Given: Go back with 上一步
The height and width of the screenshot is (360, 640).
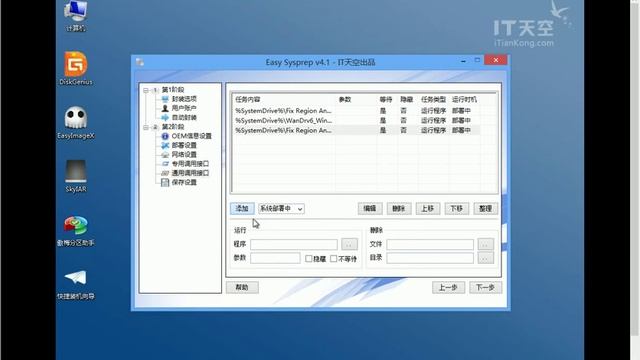Looking at the screenshot, I should click(448, 287).
